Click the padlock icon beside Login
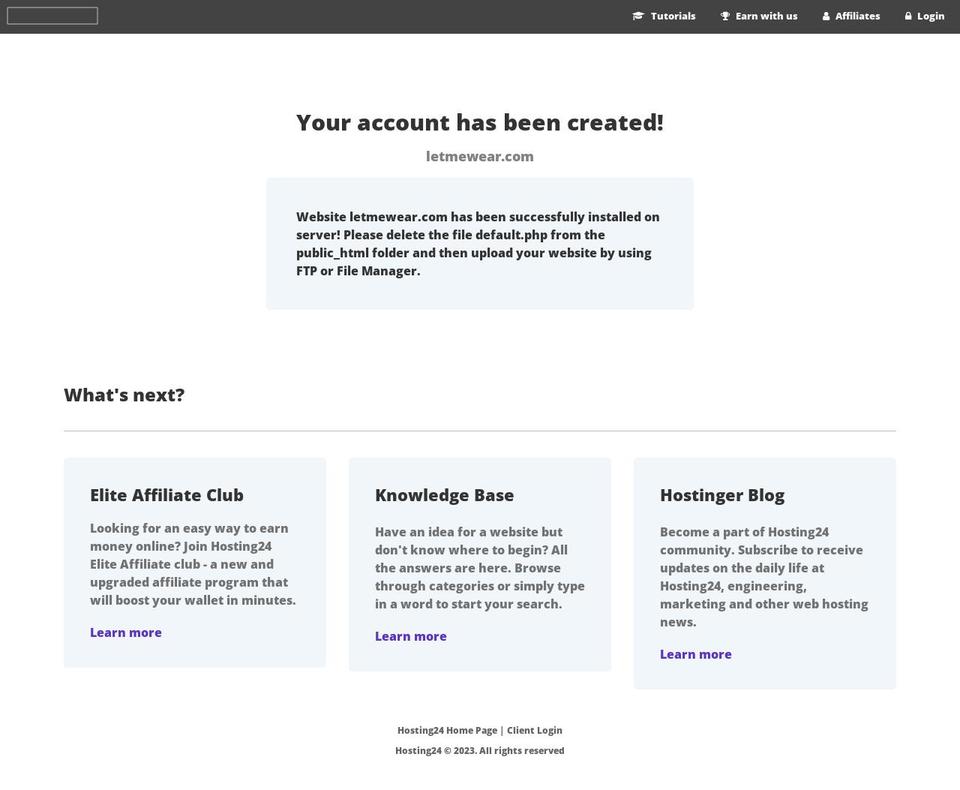960x790 pixels. (908, 16)
